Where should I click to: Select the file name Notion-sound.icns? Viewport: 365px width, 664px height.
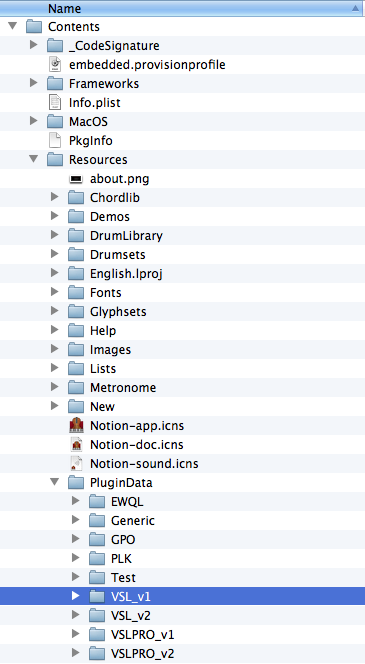click(x=144, y=464)
